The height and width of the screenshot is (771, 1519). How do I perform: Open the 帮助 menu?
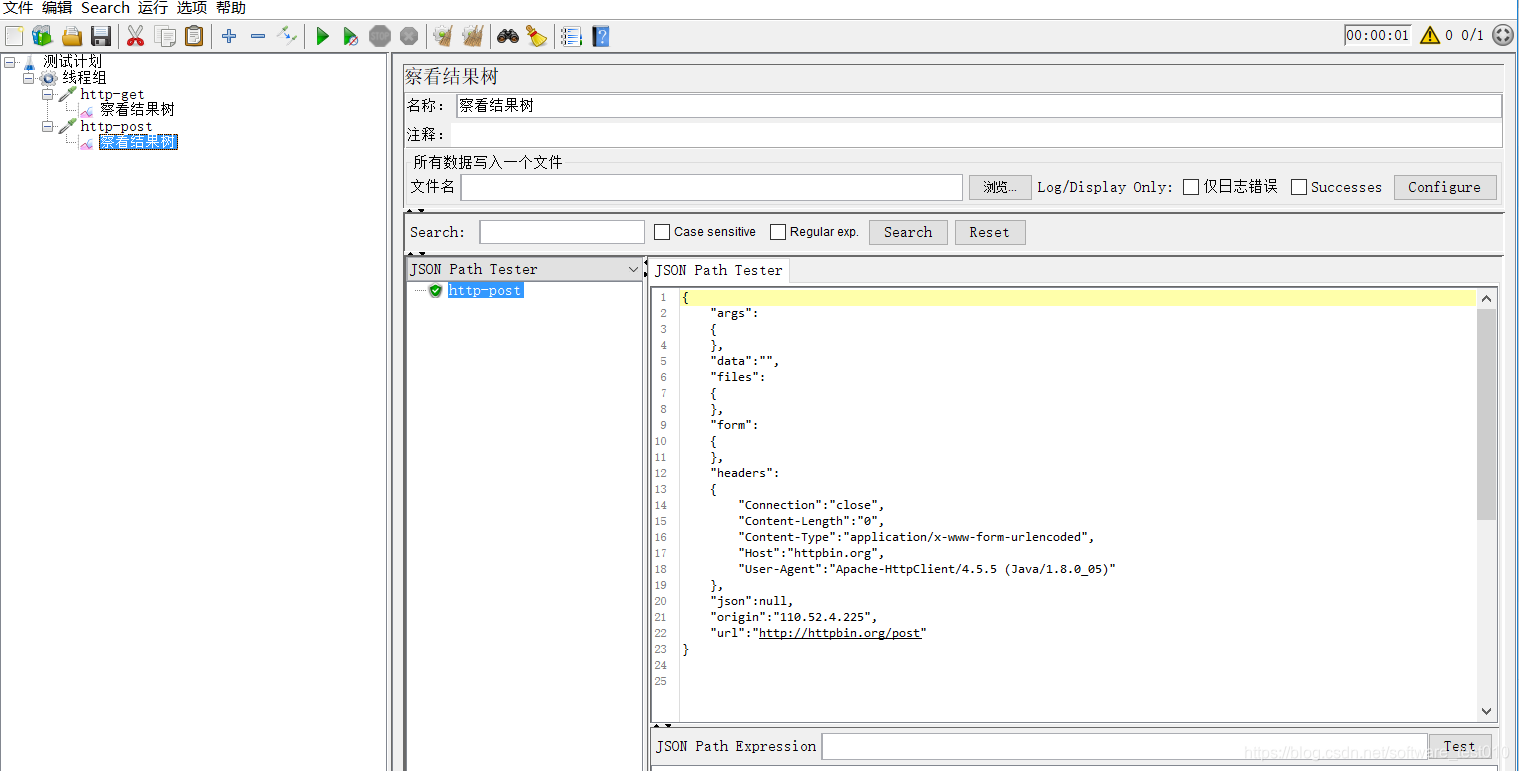(231, 8)
